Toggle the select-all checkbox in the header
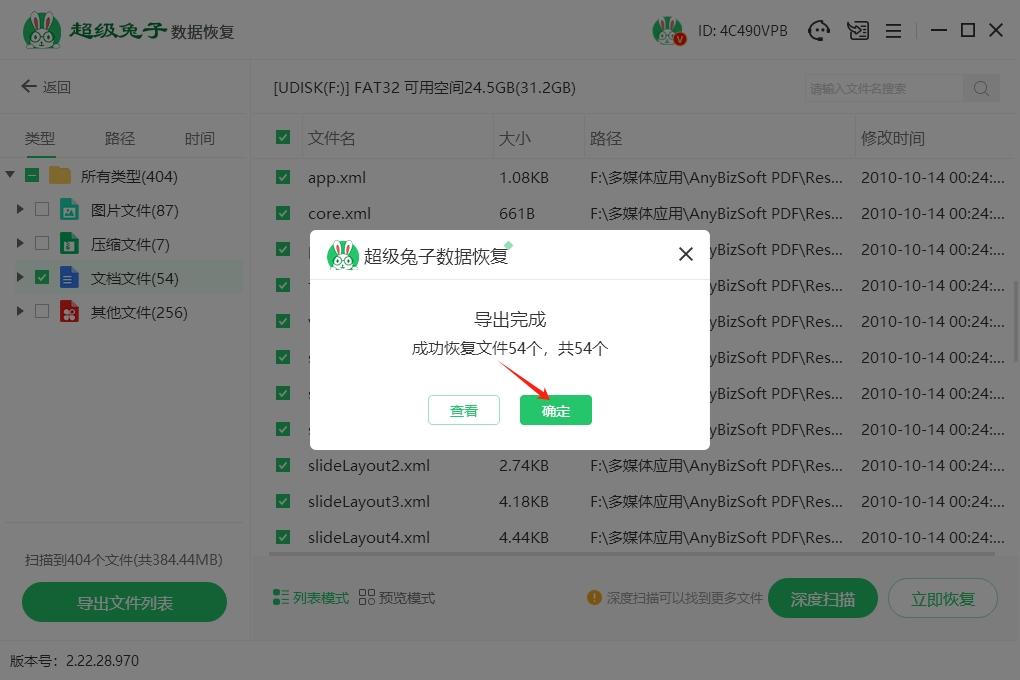The width and height of the screenshot is (1020, 680). click(283, 138)
